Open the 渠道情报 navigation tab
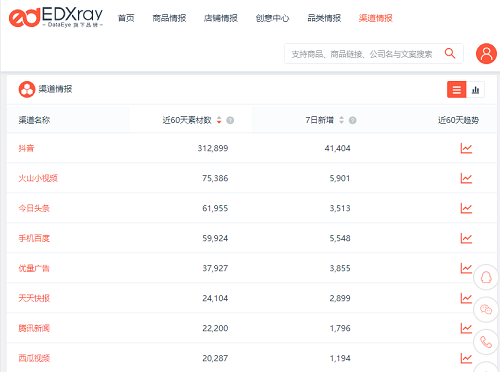The height and width of the screenshot is (372, 500). click(x=376, y=18)
